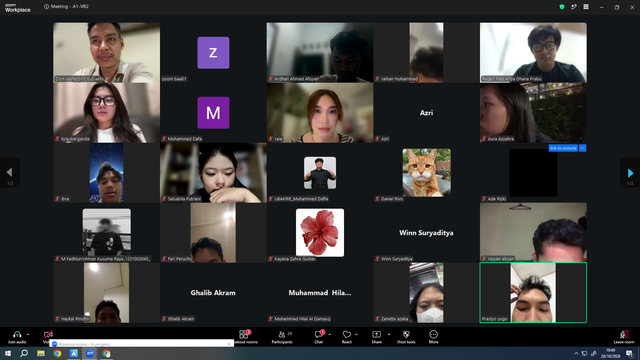The width and height of the screenshot is (640, 360).
Task: Click the Share screen icon
Action: click(x=376, y=334)
